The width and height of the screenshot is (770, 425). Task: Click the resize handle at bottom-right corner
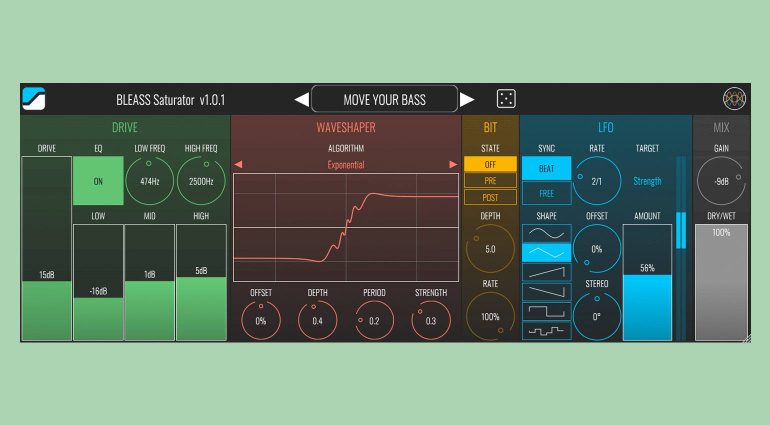point(747,338)
